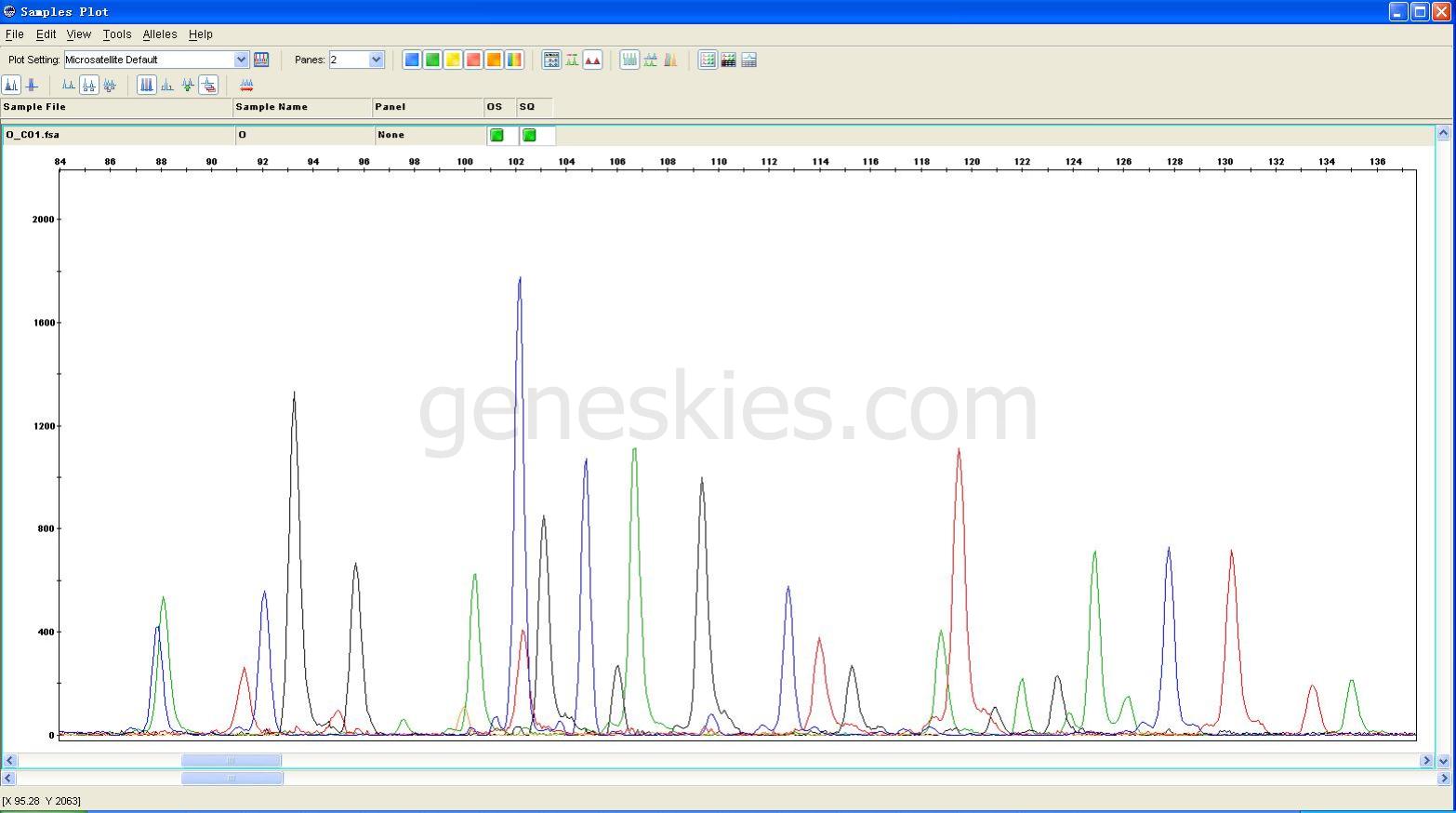Expand the Plot Setting dropdown

click(x=241, y=60)
